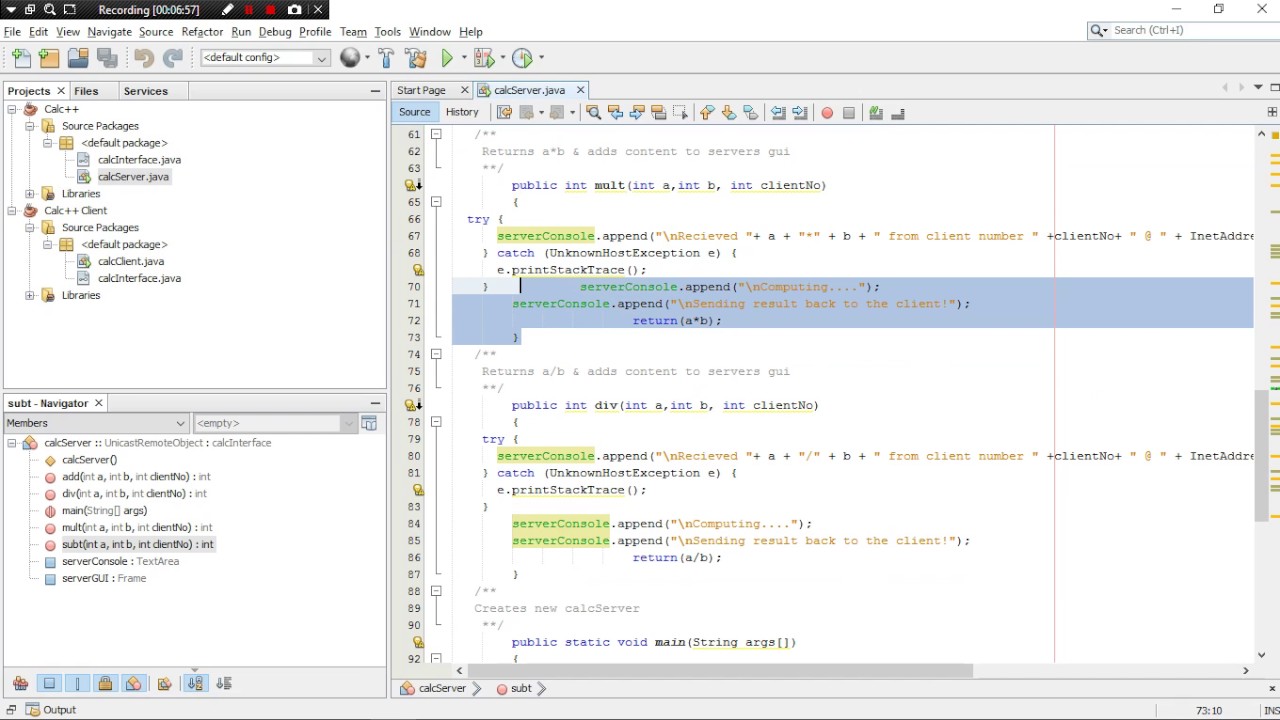Viewport: 1280px width, 720px height.
Task: Click the green Run Project button
Action: [447, 58]
